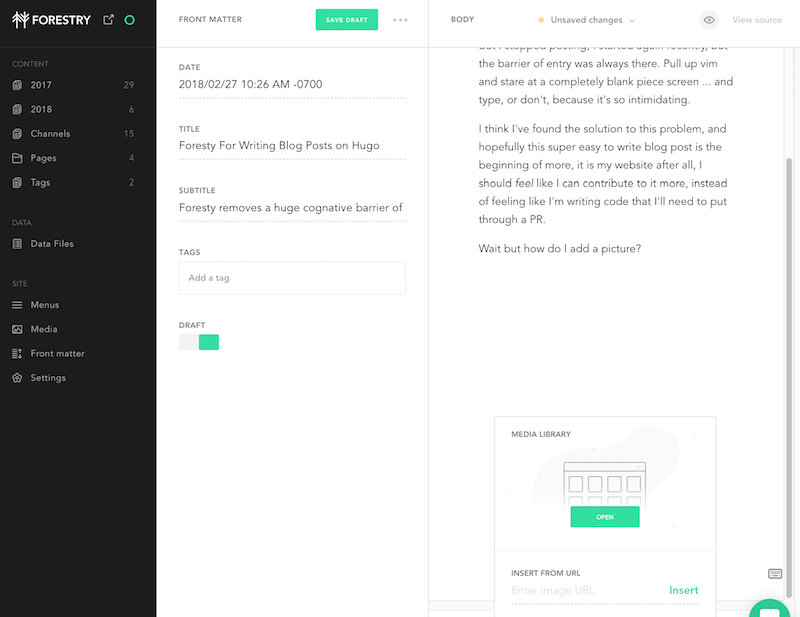Click the Settings gear icon
The width and height of the screenshot is (800, 617).
click(x=17, y=378)
